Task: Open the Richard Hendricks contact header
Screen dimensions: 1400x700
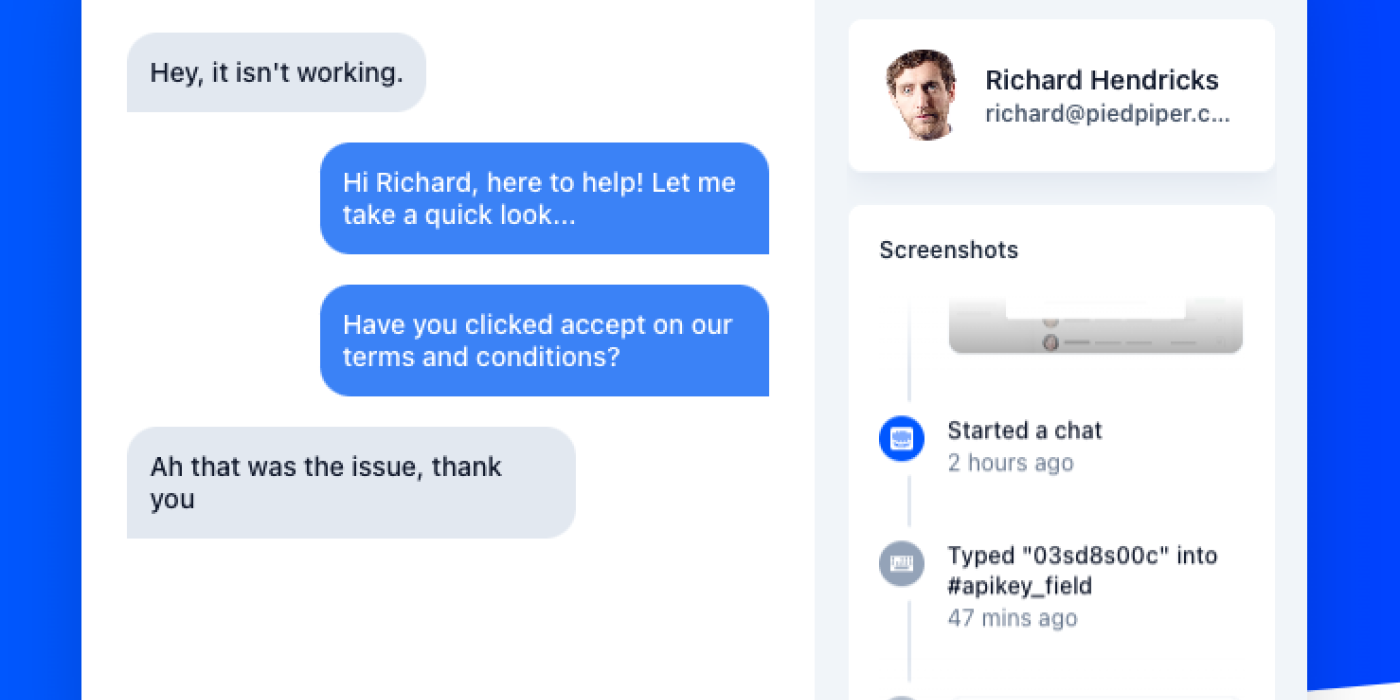Action: click(x=1102, y=80)
